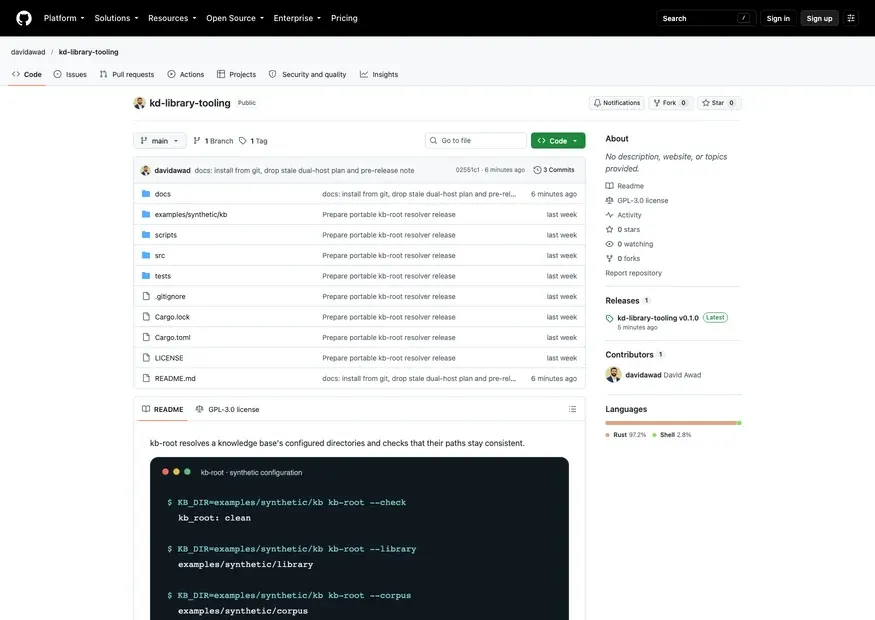Open the GitHub home logo
Screen dimensions: 875x620
[24, 18]
